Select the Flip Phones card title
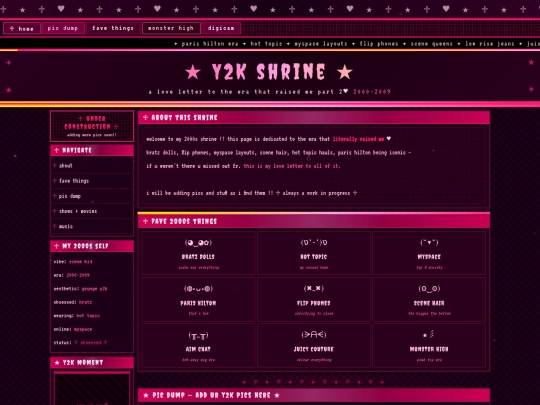Image resolution: width=540 pixels, height=405 pixels. tap(314, 303)
